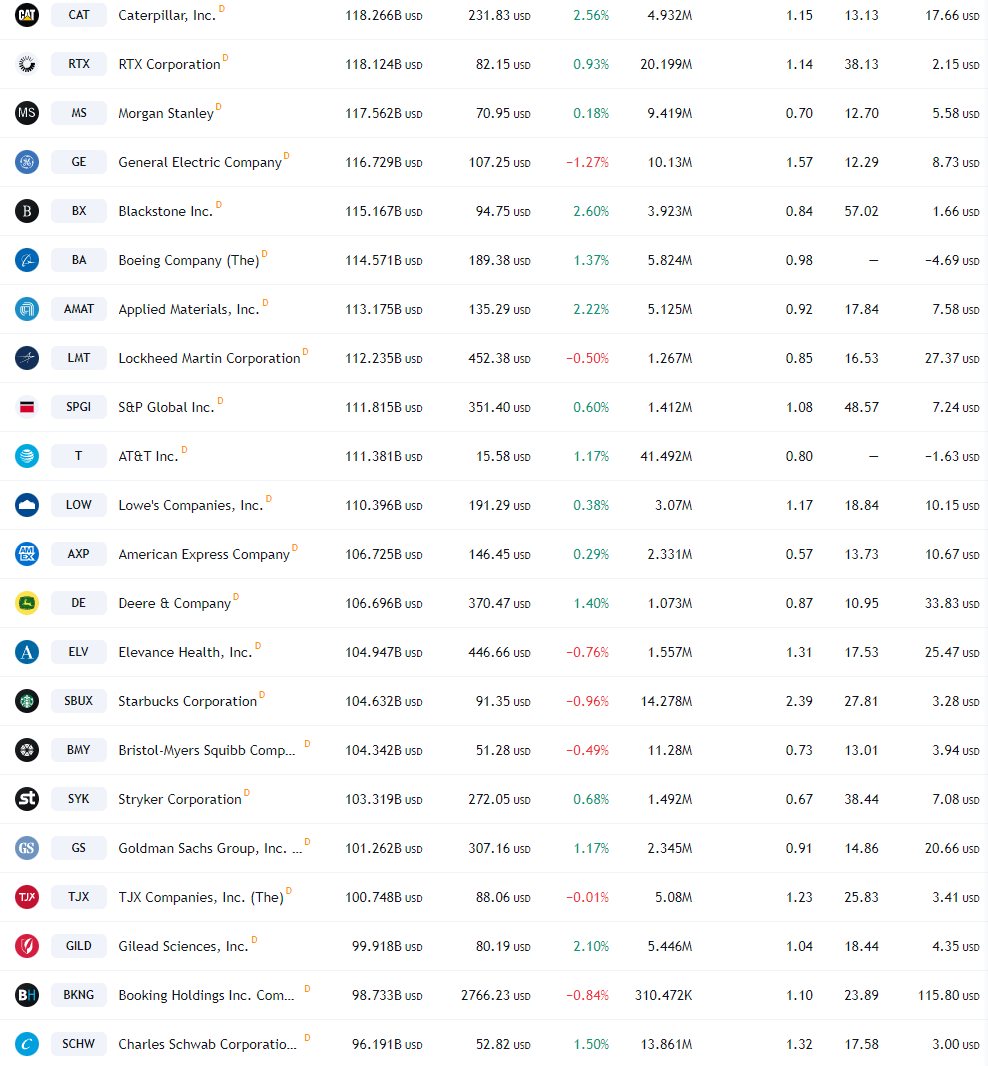Open Caterpillar, Inc. company link
Screen dimensions: 988x1066
[x=167, y=16]
